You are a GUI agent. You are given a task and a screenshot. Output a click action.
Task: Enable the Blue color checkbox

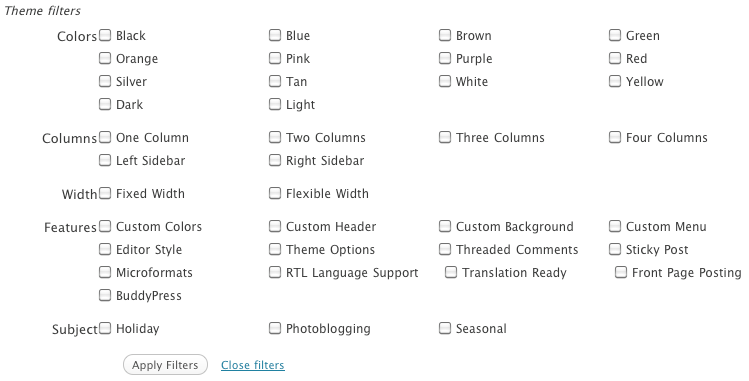tap(275, 35)
